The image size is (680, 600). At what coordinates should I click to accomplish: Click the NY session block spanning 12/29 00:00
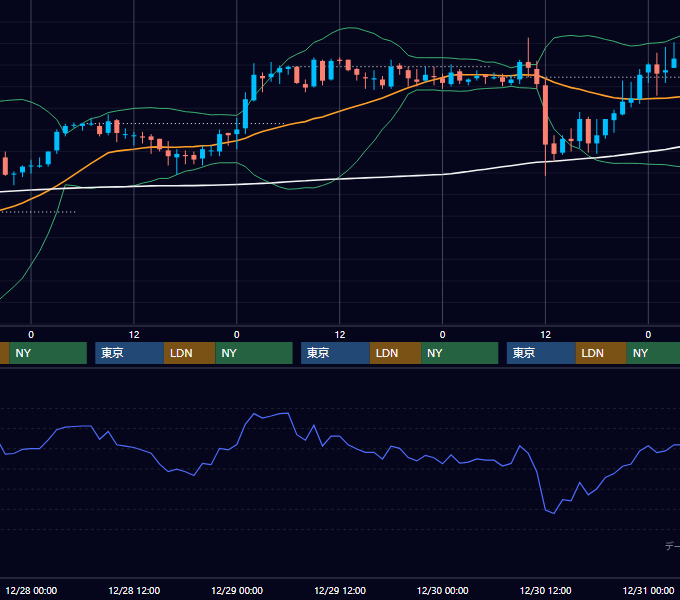click(254, 353)
